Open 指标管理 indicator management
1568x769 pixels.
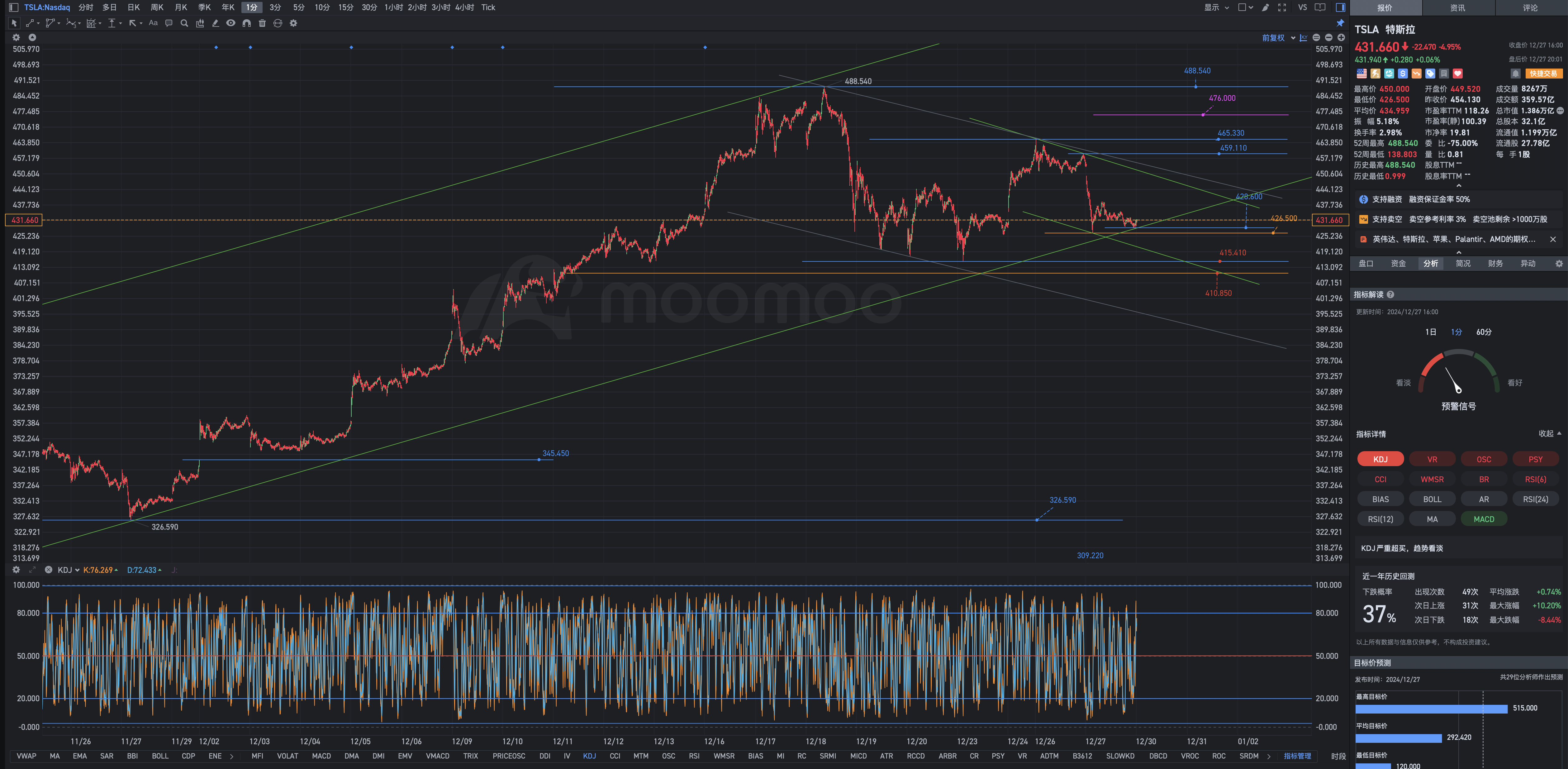pyautogui.click(x=1297, y=756)
